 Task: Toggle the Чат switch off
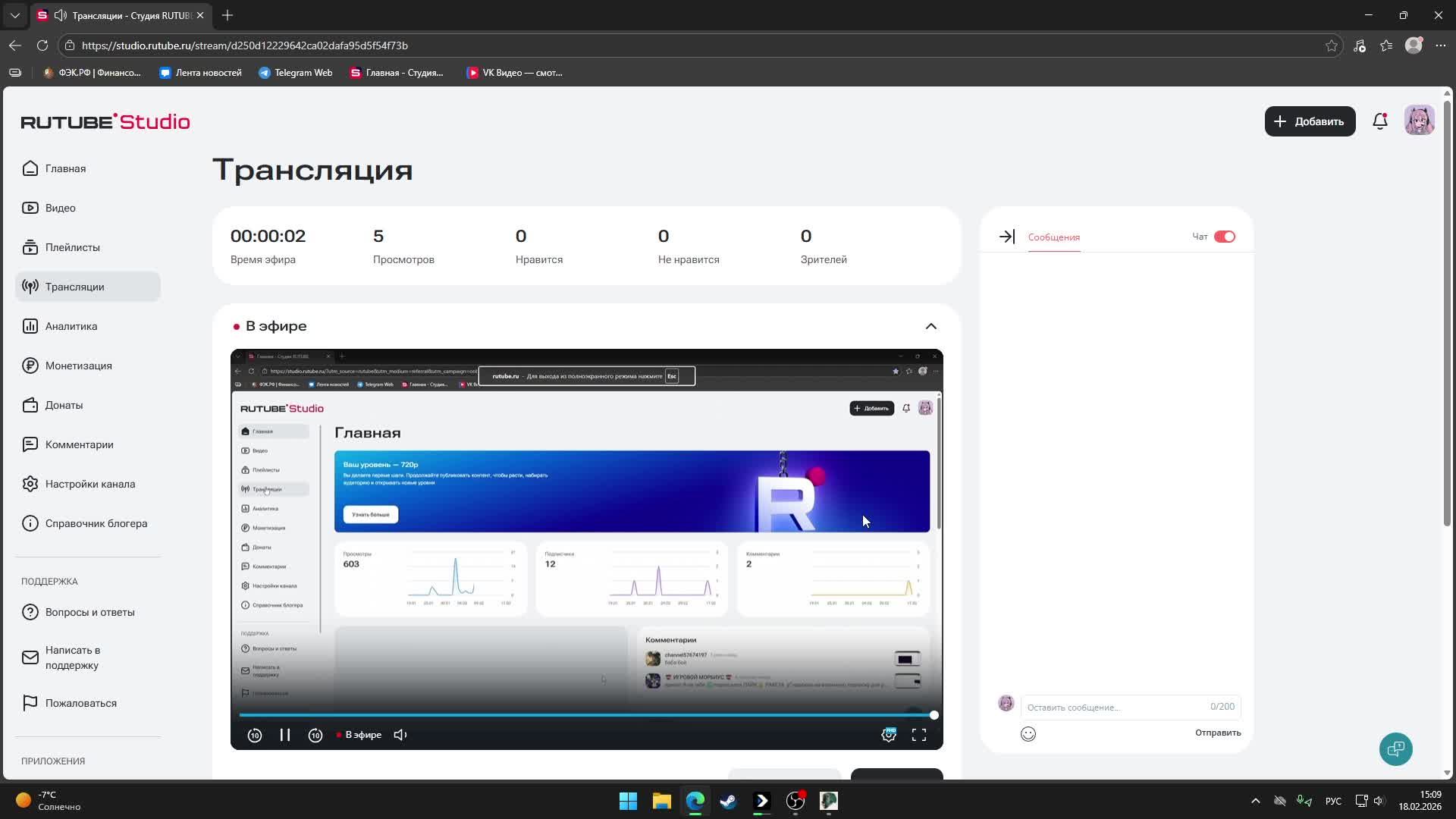pos(1225,236)
